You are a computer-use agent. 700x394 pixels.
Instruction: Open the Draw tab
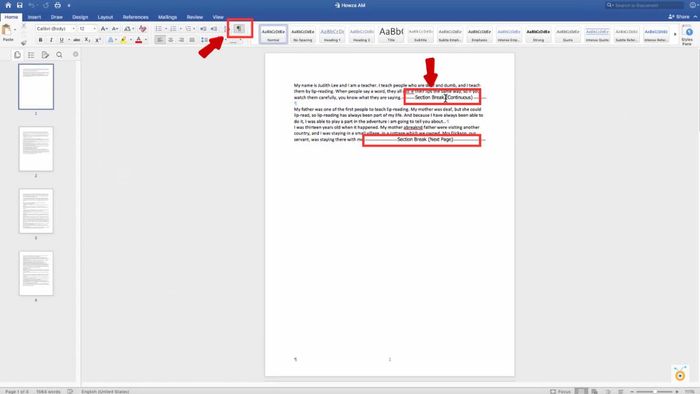[57, 17]
